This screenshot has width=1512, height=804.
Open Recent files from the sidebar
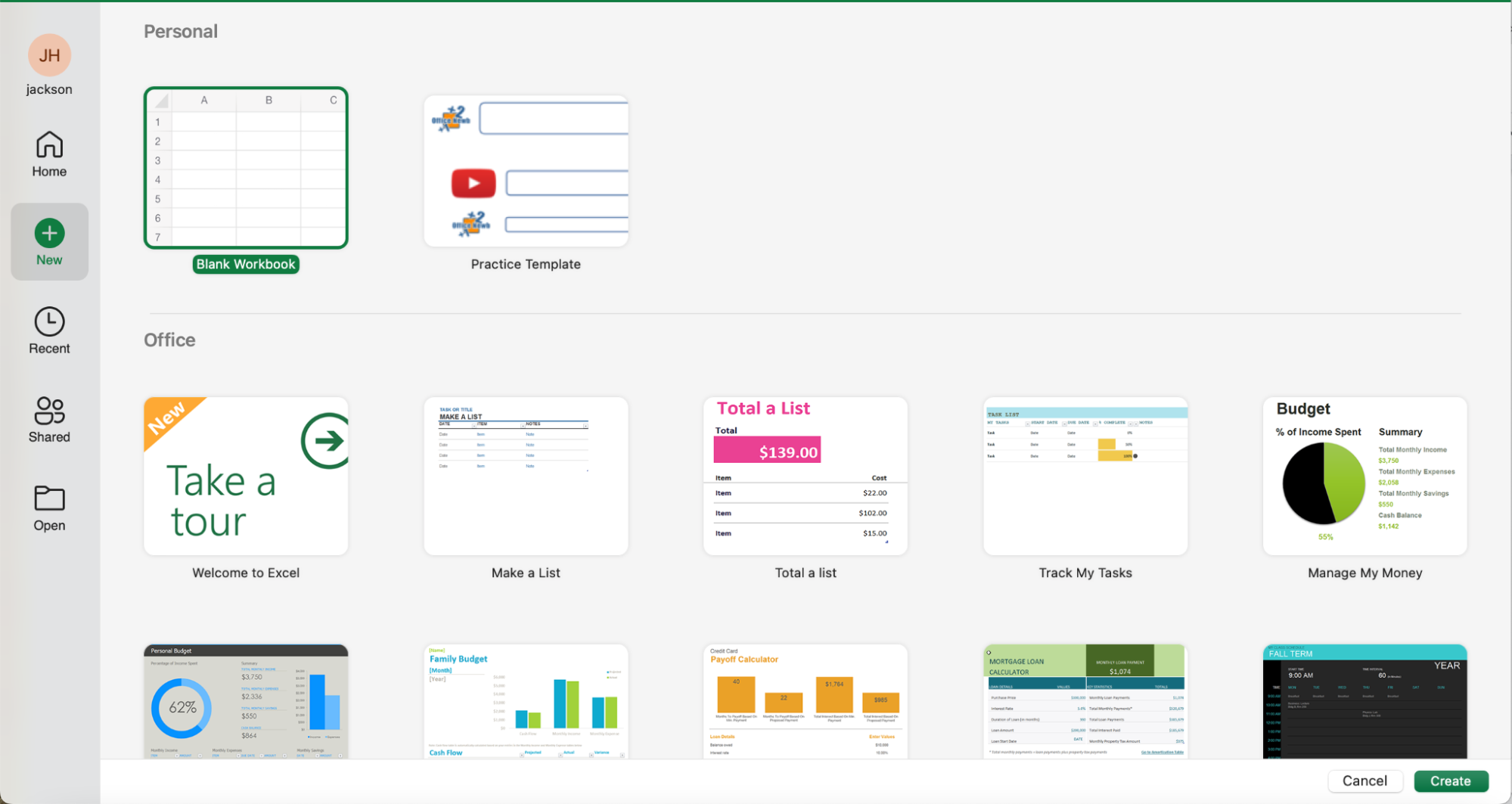point(49,331)
